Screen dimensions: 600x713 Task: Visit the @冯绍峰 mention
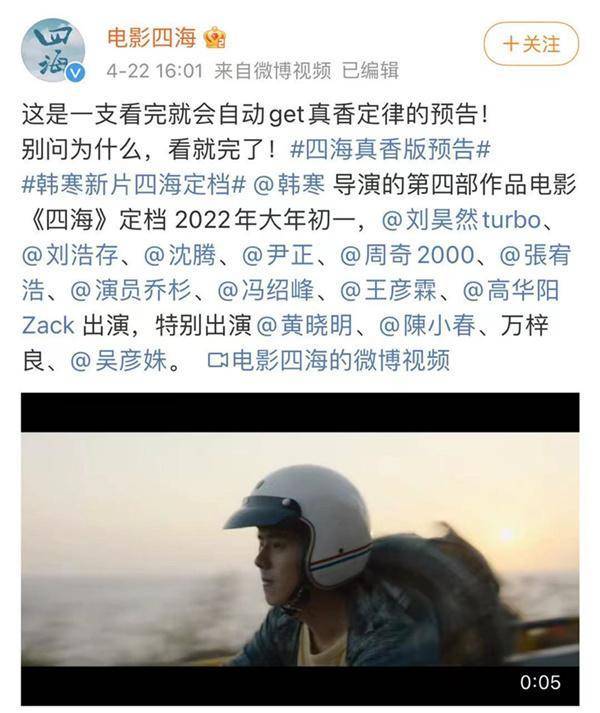tap(266, 291)
